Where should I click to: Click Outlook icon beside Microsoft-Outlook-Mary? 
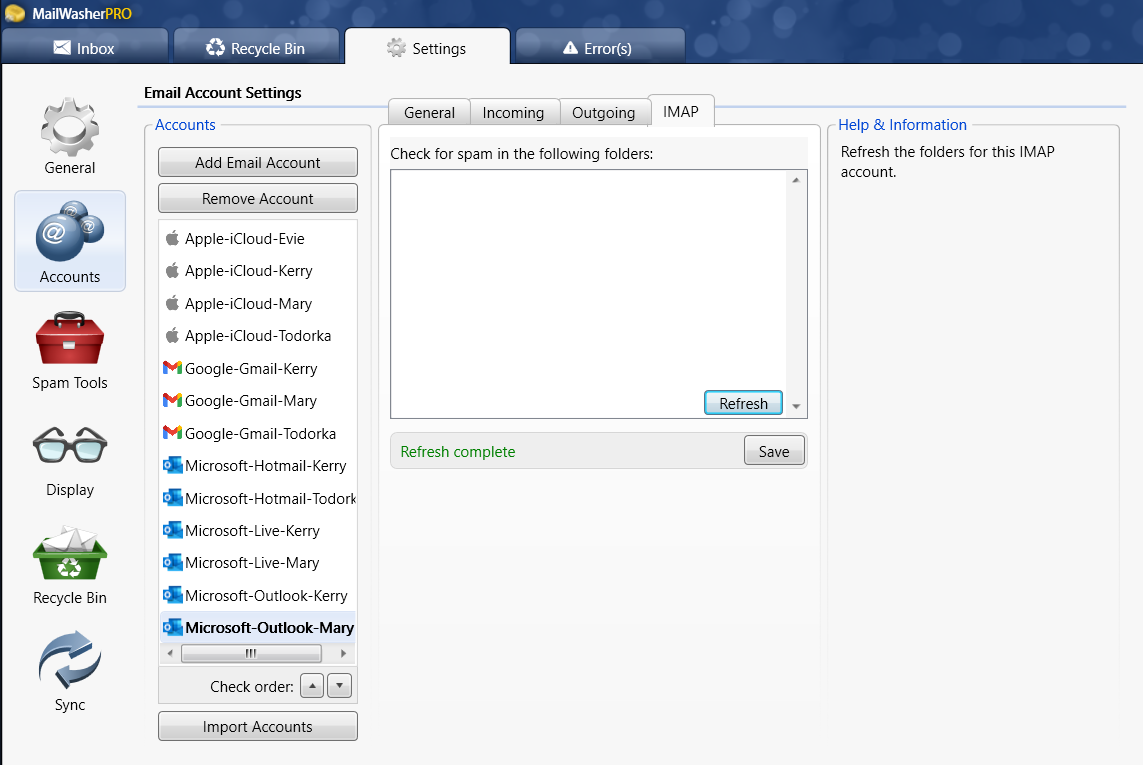(172, 626)
